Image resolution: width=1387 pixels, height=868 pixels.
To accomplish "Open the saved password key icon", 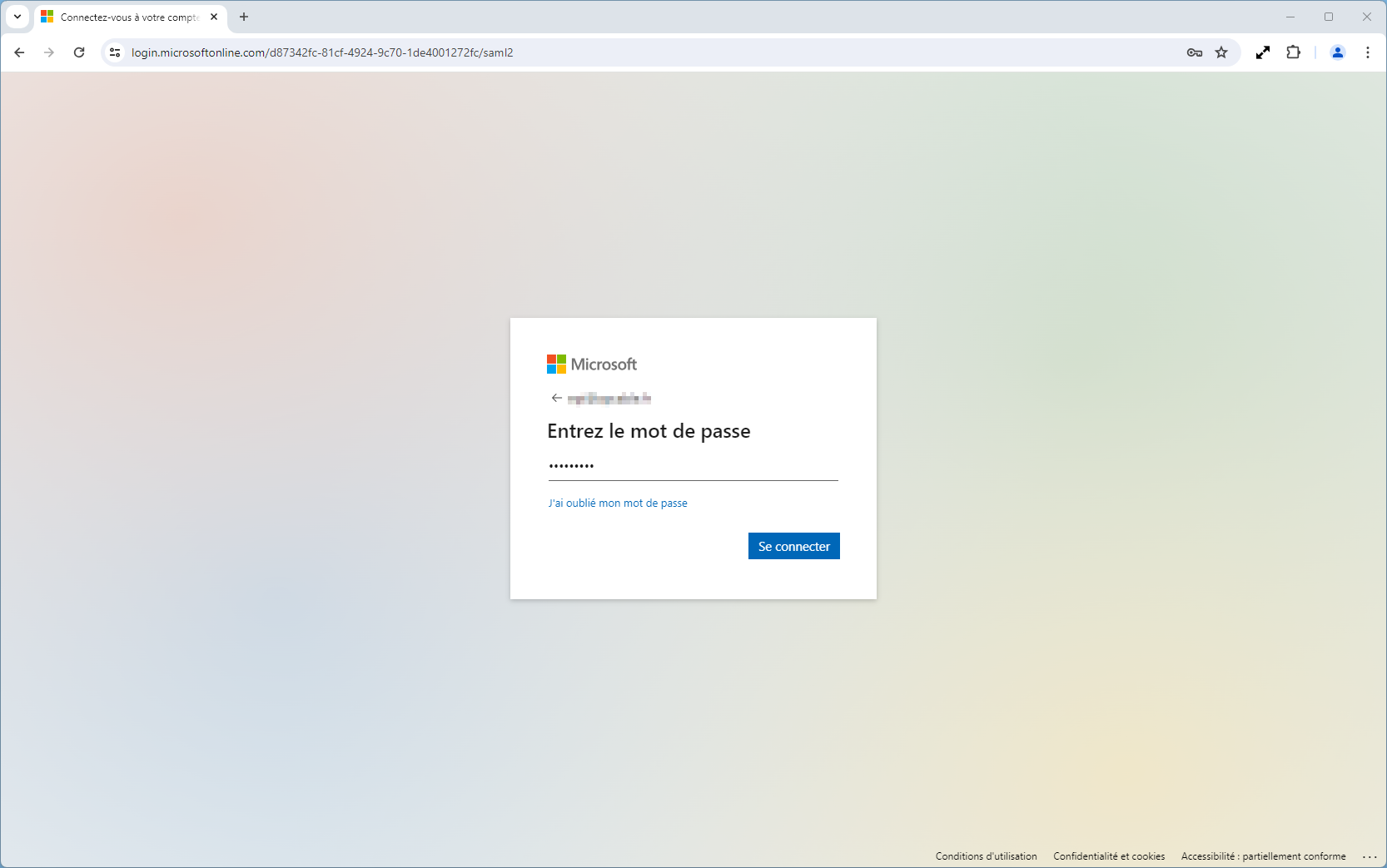I will [1195, 52].
